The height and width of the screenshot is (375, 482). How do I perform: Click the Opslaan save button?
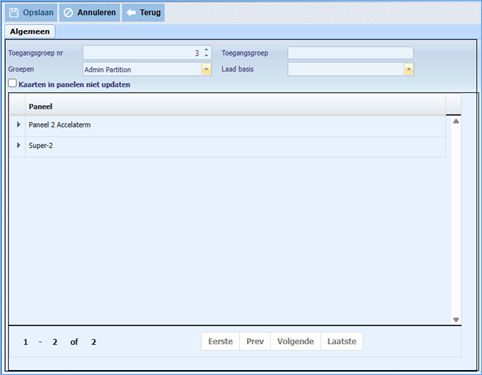31,13
